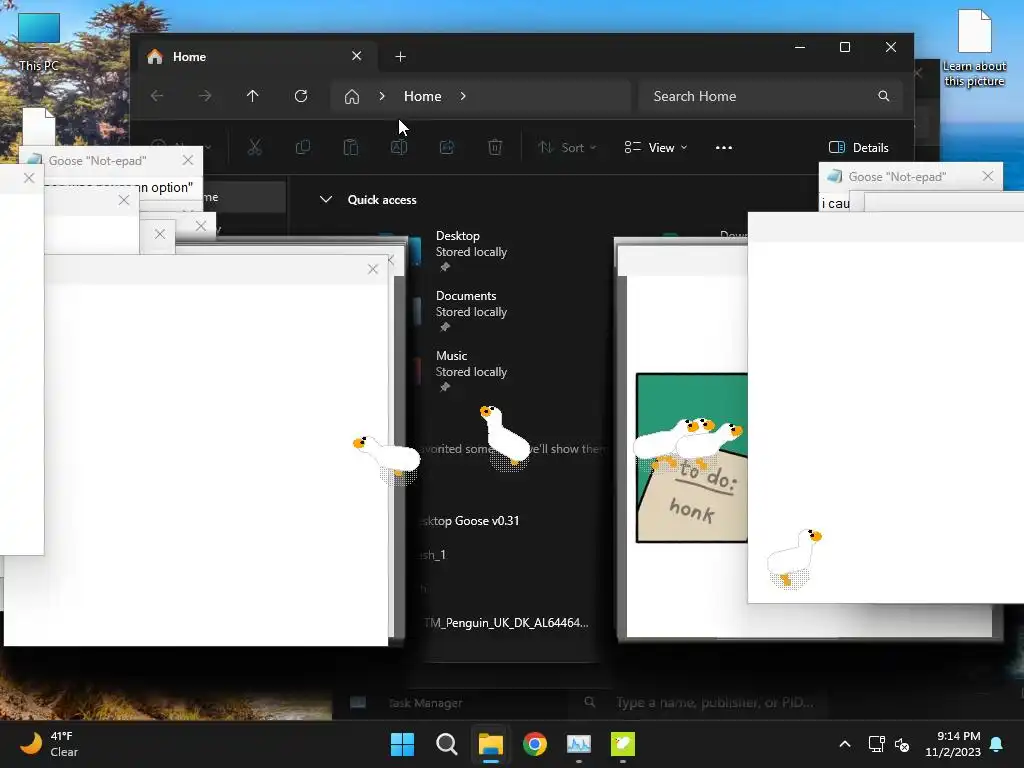Close the large blank window at left
This screenshot has width=1024, height=768.
click(373, 269)
